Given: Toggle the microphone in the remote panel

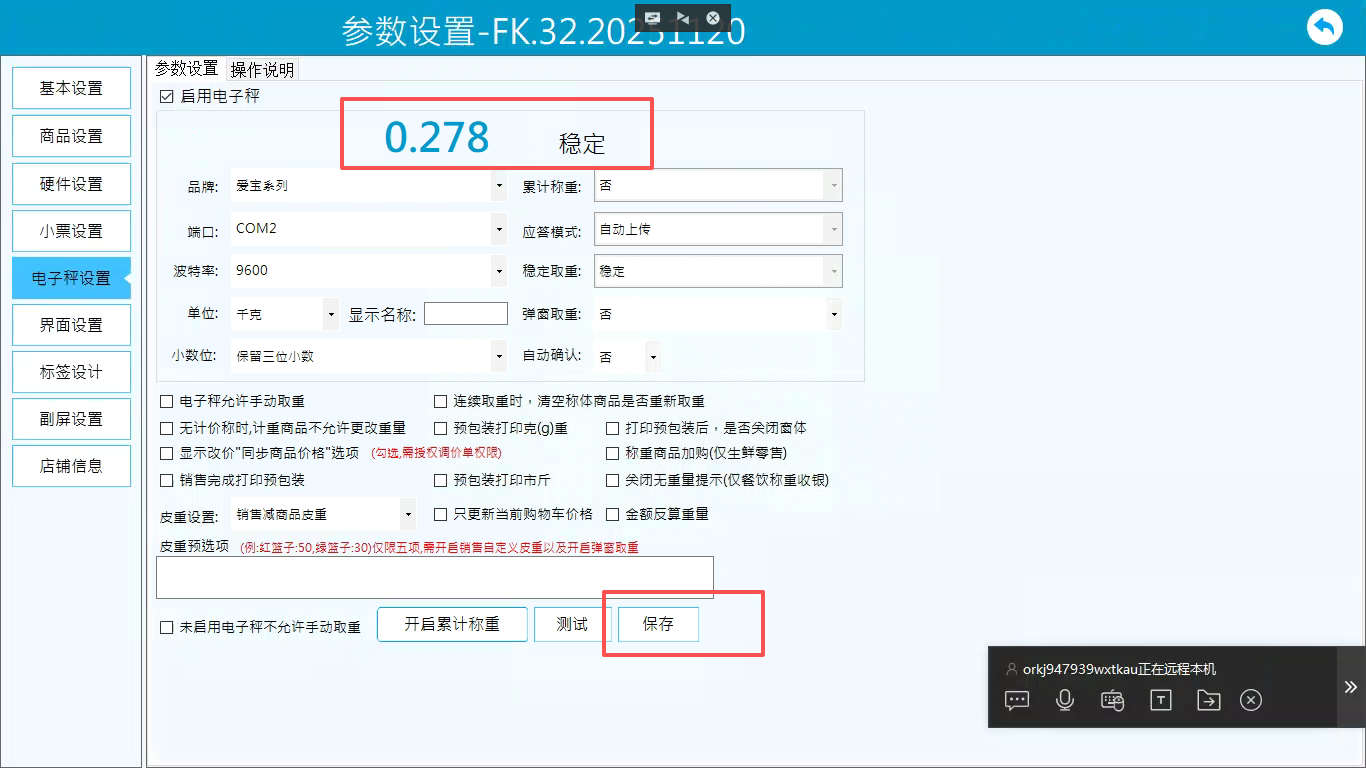Looking at the screenshot, I should [1065, 700].
